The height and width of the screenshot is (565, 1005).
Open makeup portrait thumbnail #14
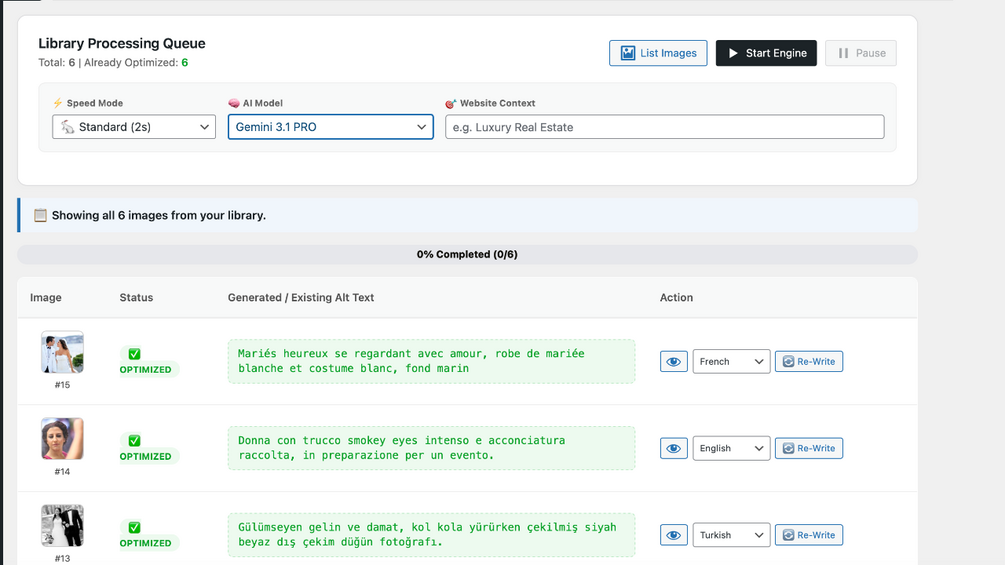[62, 439]
